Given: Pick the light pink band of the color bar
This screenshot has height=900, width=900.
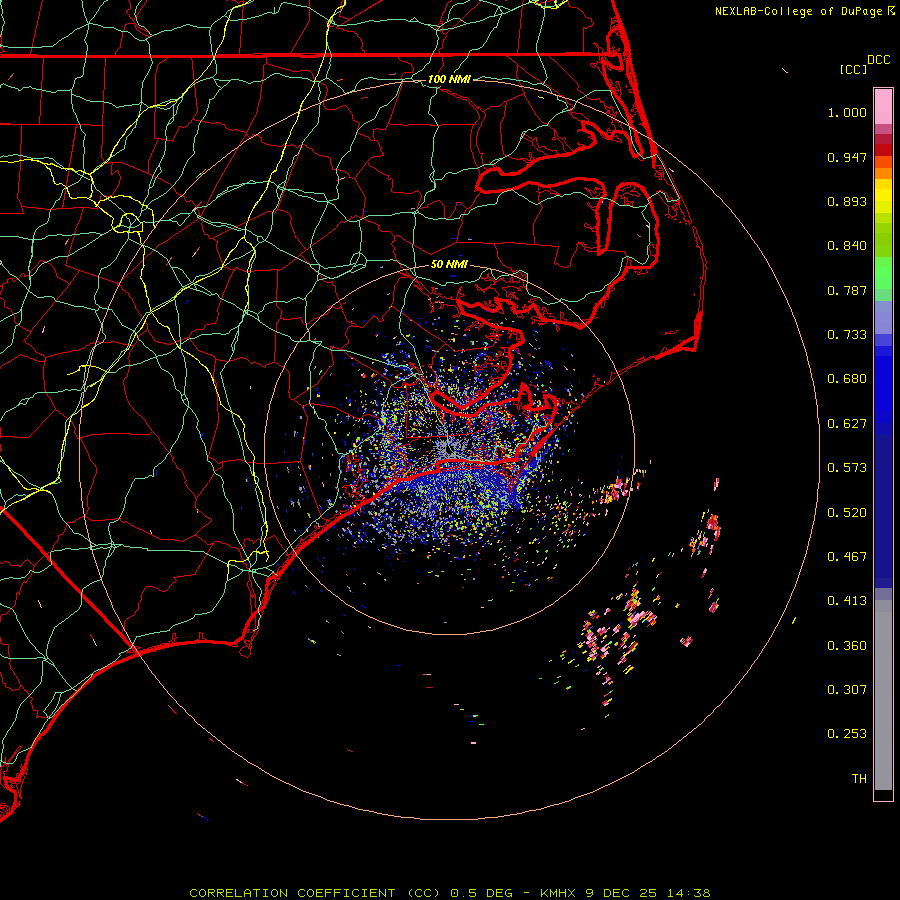Looking at the screenshot, I should [883, 107].
